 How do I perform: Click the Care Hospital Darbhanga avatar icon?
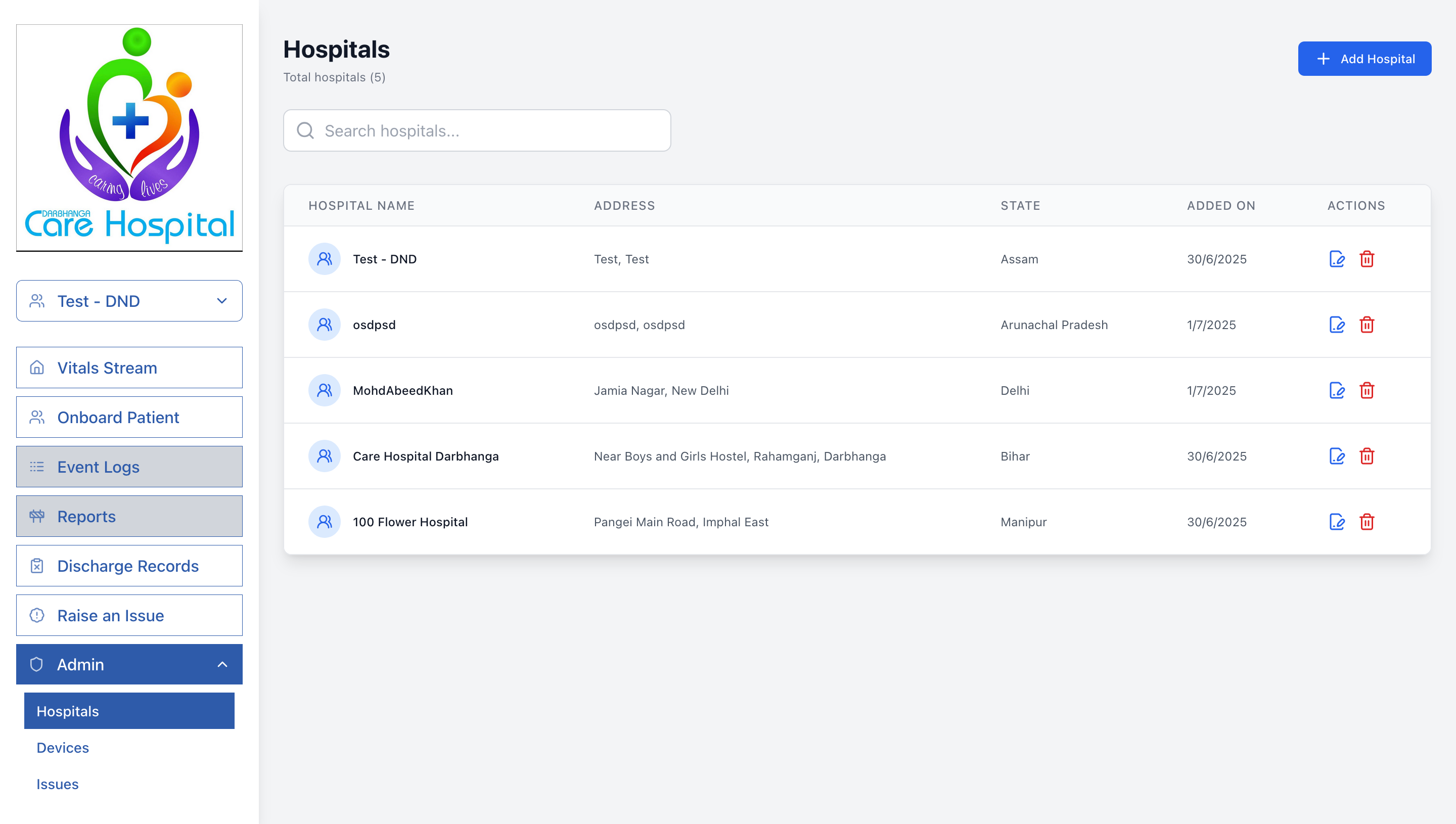[324, 455]
